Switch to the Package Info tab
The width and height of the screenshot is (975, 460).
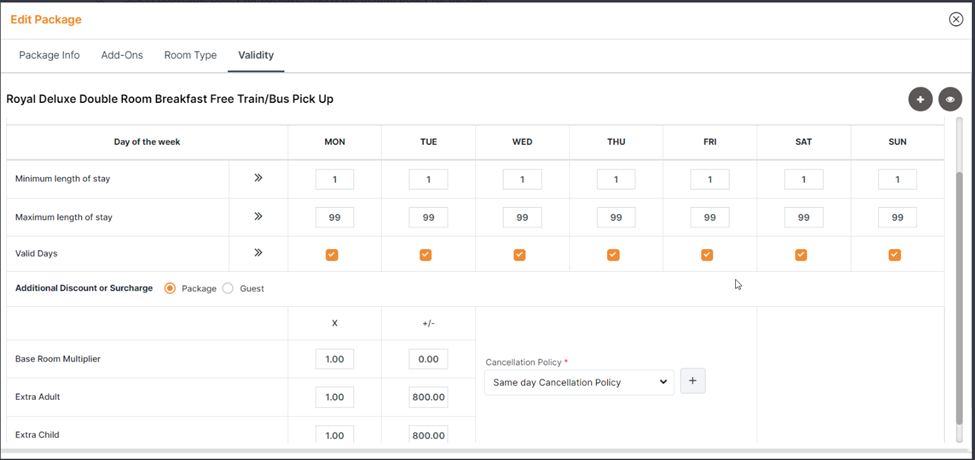pos(49,55)
